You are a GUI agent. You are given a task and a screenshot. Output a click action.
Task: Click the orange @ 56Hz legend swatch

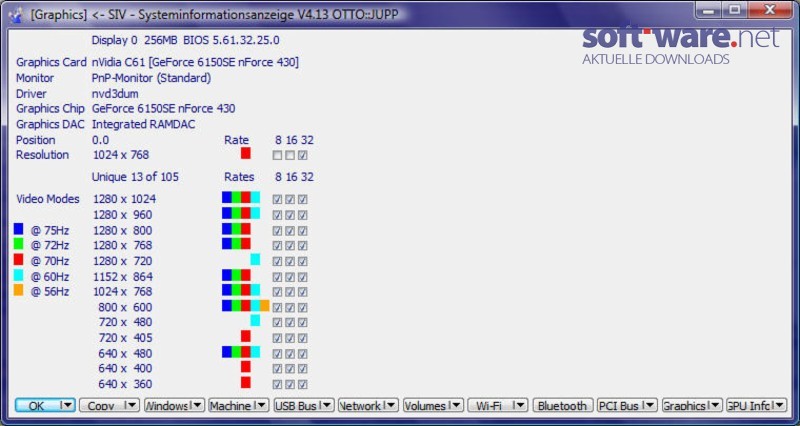click(18, 290)
